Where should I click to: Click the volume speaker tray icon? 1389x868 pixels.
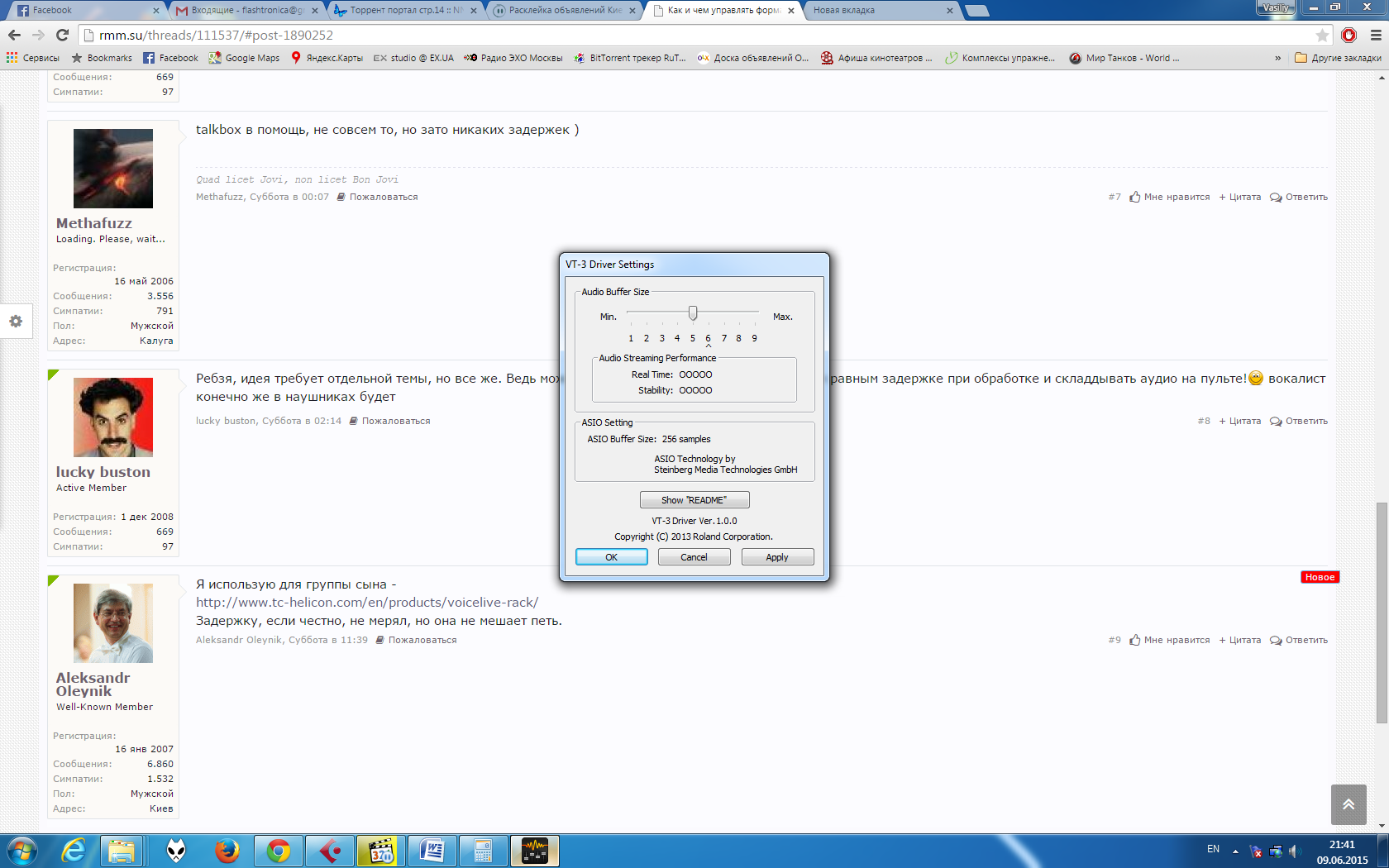pyautogui.click(x=1294, y=851)
